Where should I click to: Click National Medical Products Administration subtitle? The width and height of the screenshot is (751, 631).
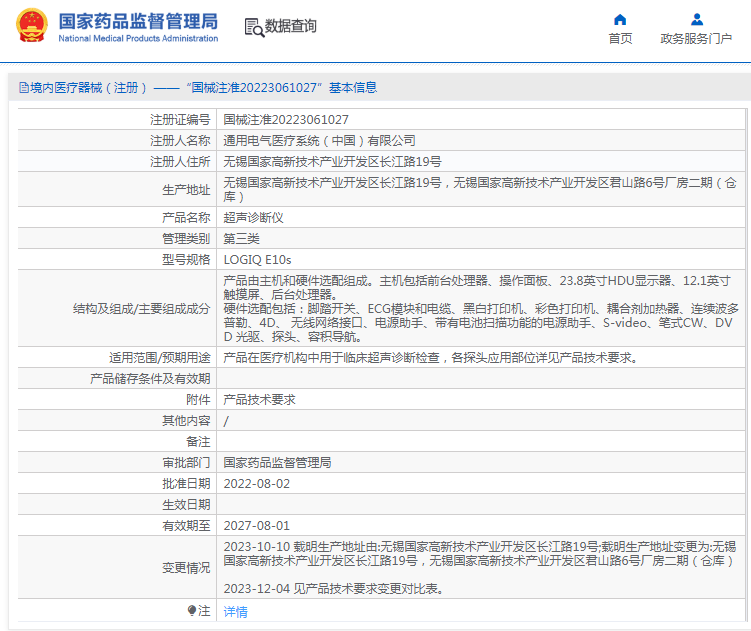pos(138,38)
